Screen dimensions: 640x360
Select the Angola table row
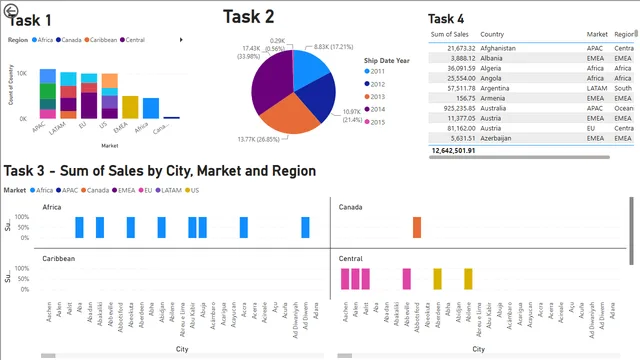pos(531,78)
